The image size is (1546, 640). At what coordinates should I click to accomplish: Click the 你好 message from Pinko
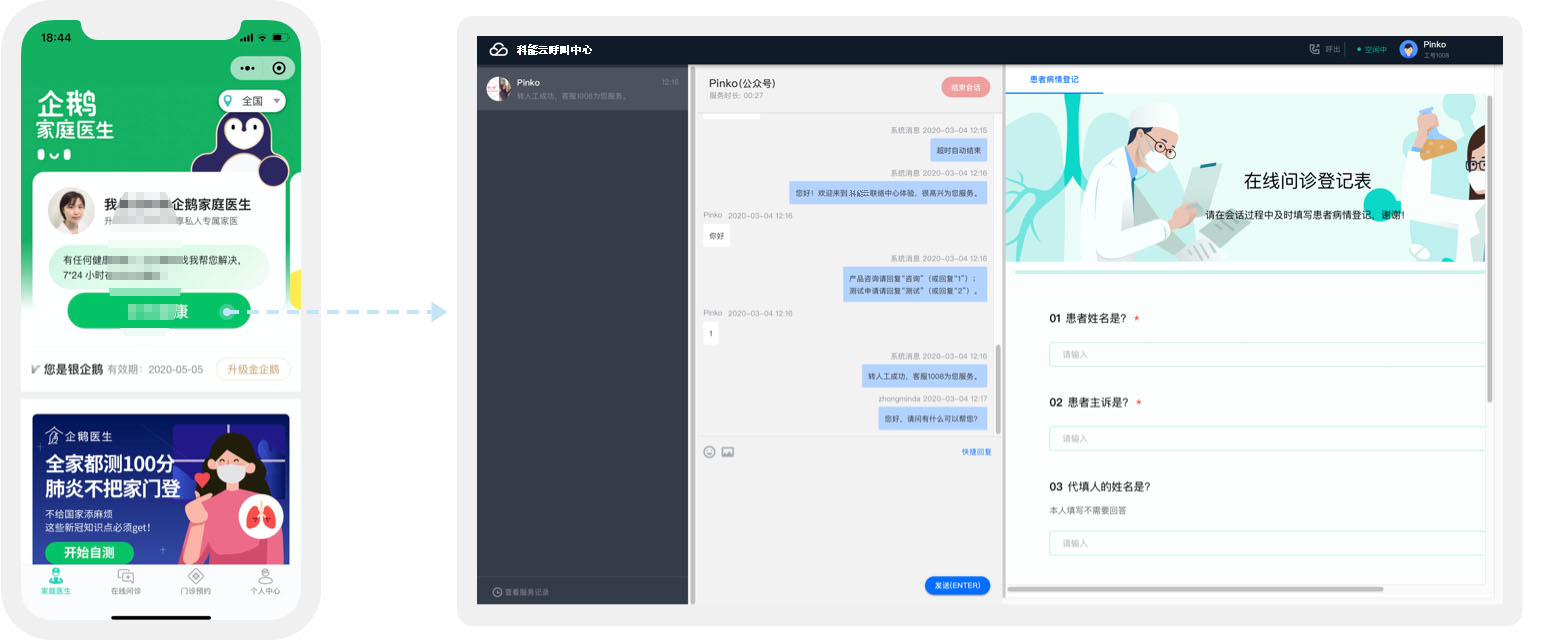(x=716, y=236)
